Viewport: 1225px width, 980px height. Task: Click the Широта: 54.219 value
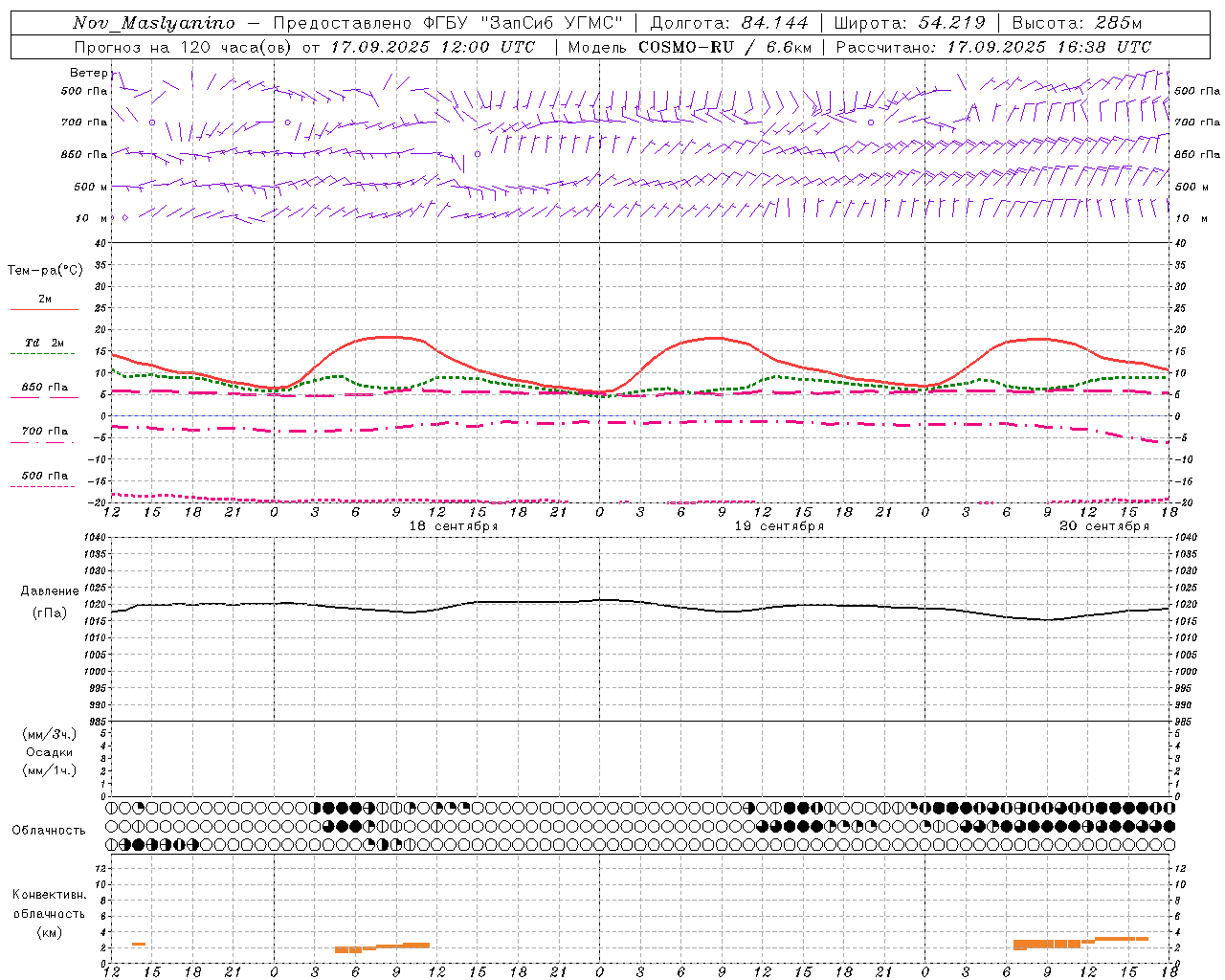910,23
